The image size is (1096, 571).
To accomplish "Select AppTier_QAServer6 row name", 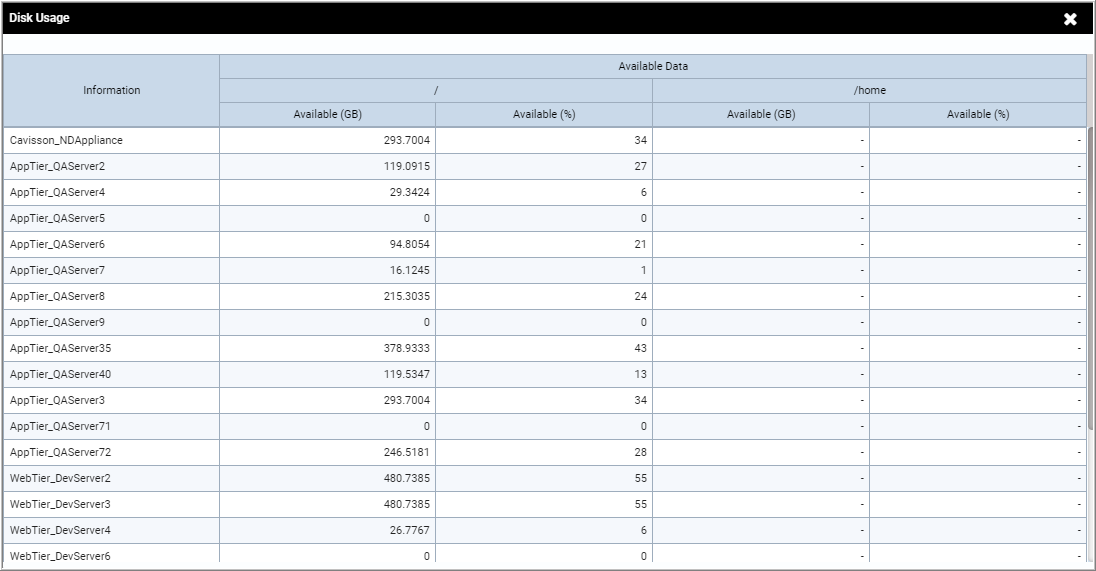I will (x=57, y=244).
